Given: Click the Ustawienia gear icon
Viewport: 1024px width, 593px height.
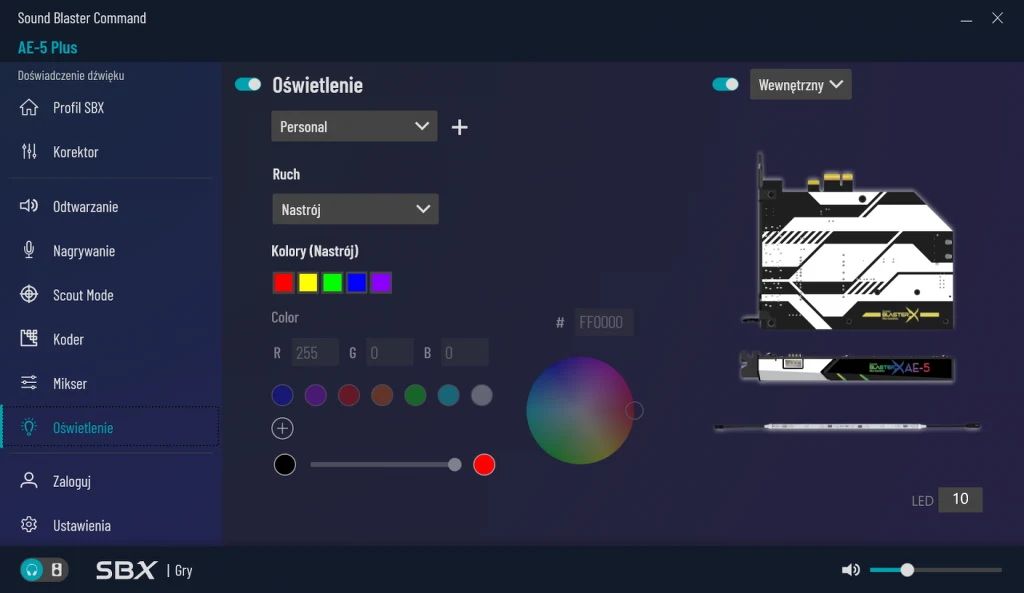Looking at the screenshot, I should click(29, 525).
